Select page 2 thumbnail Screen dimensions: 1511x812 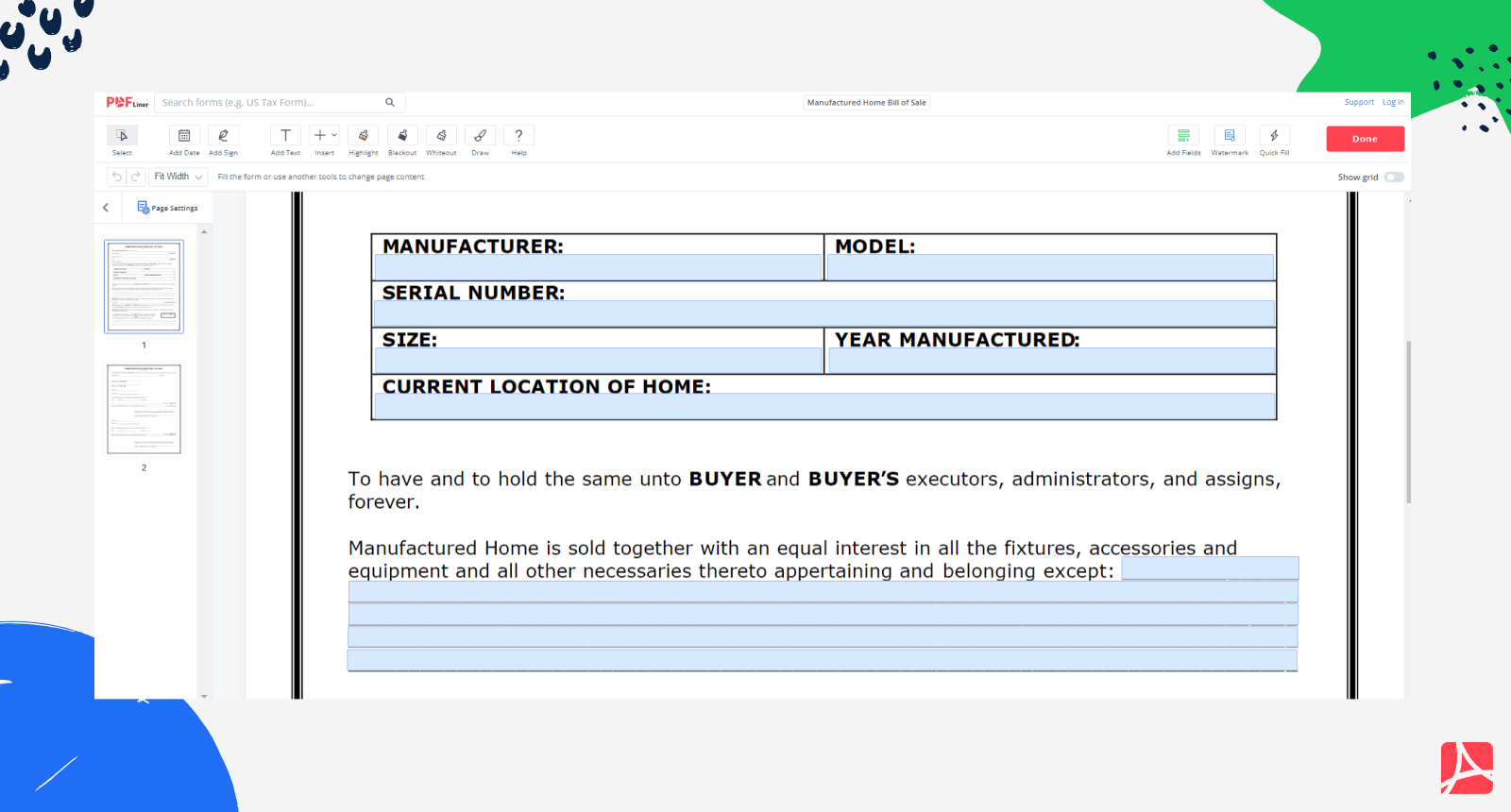tap(144, 409)
